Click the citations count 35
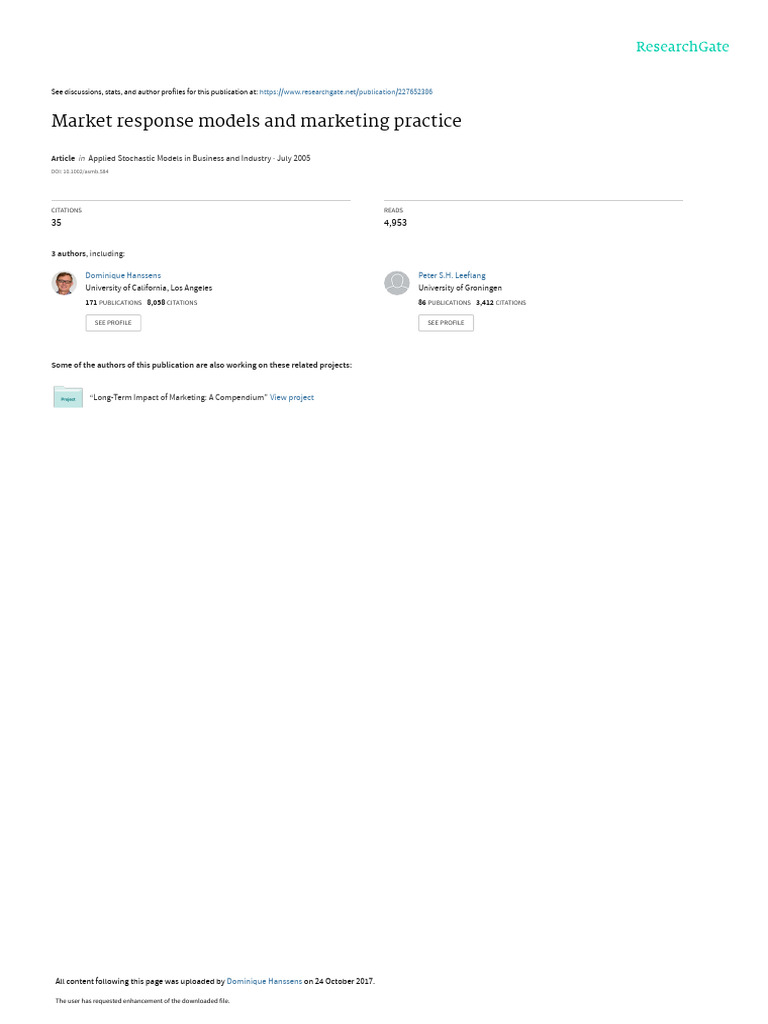Image resolution: width=768 pixels, height=1024 pixels. pos(56,223)
